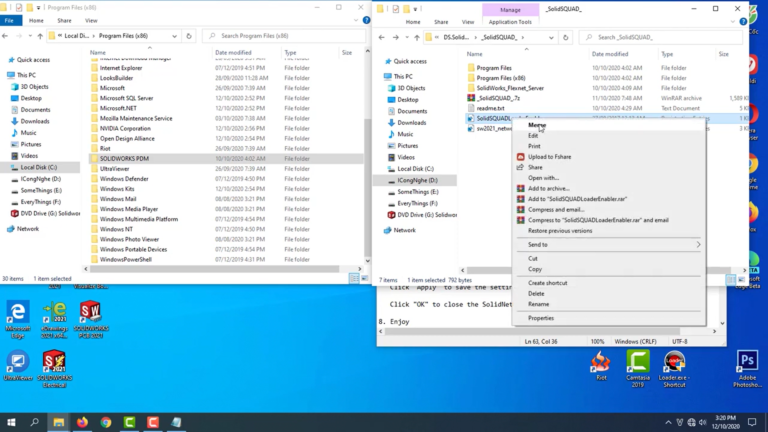The height and width of the screenshot is (432, 768).
Task: Expand the Send to submenu
Action: coord(608,244)
